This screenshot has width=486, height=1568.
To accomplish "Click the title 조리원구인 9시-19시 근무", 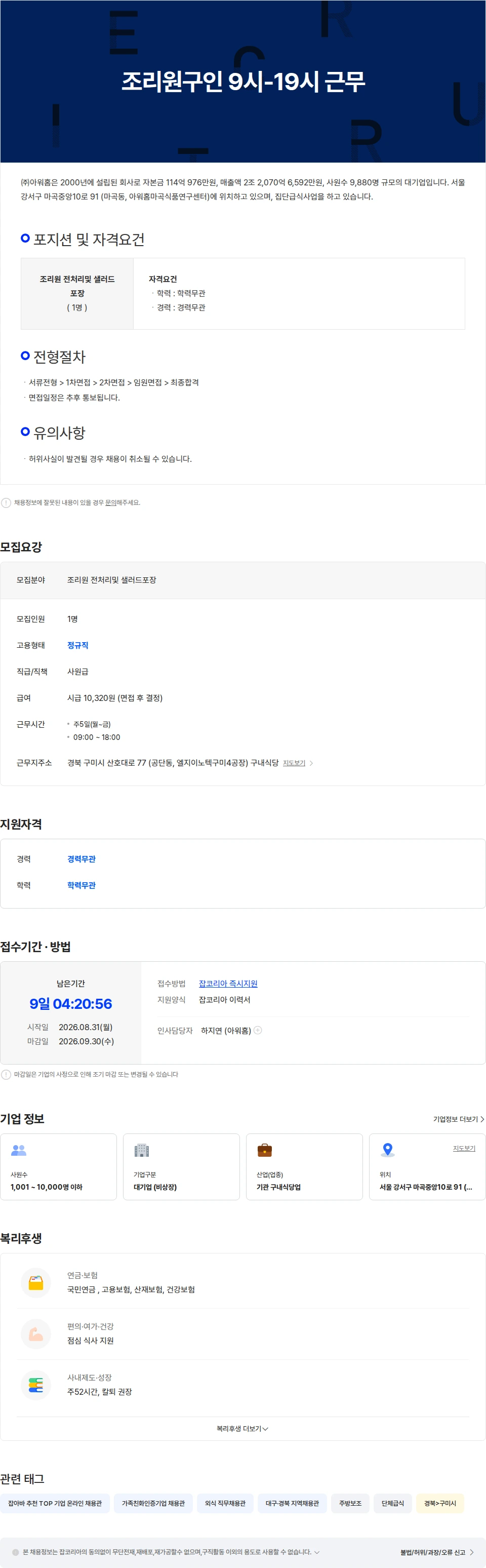I will (244, 81).
